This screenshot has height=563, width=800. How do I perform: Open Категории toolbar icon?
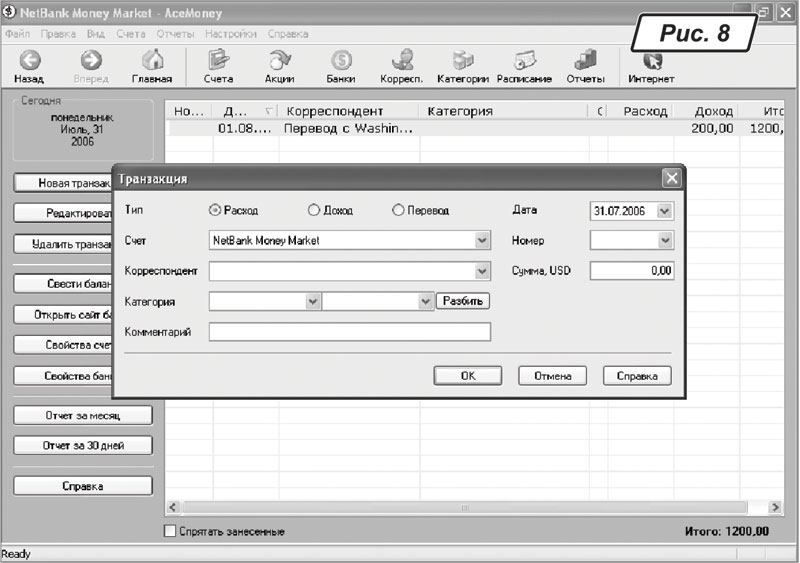(x=463, y=60)
